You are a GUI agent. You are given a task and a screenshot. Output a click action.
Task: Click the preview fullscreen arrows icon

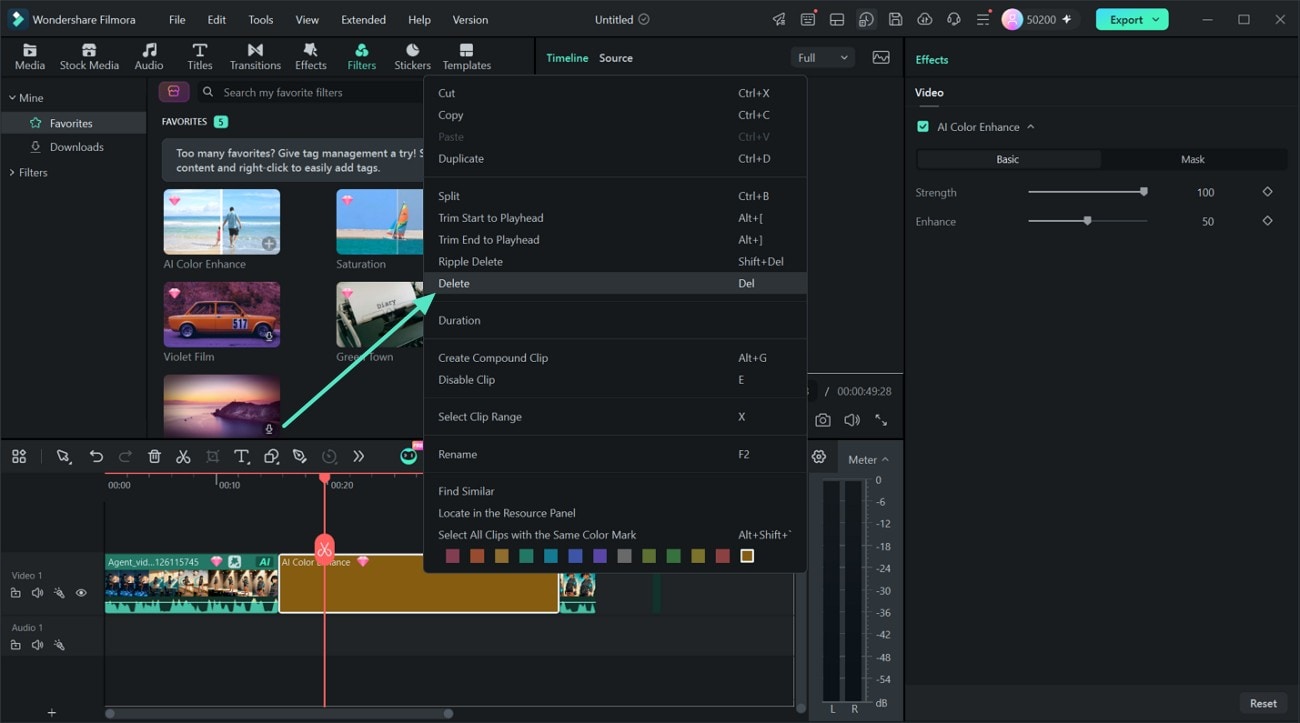(x=881, y=420)
